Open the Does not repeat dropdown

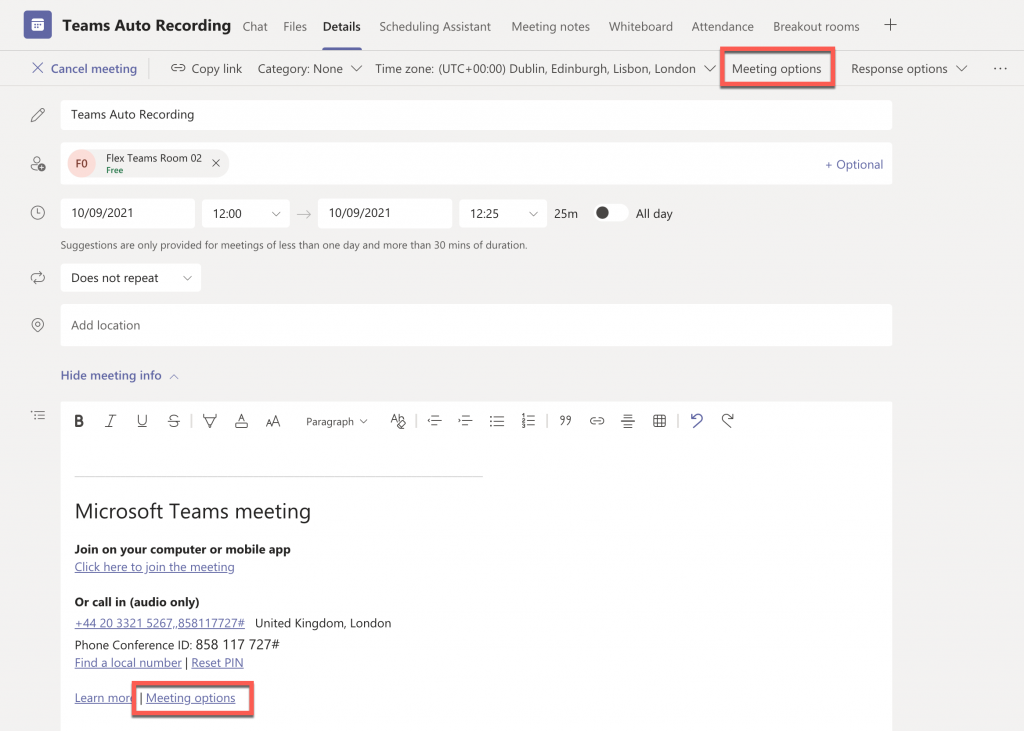131,278
